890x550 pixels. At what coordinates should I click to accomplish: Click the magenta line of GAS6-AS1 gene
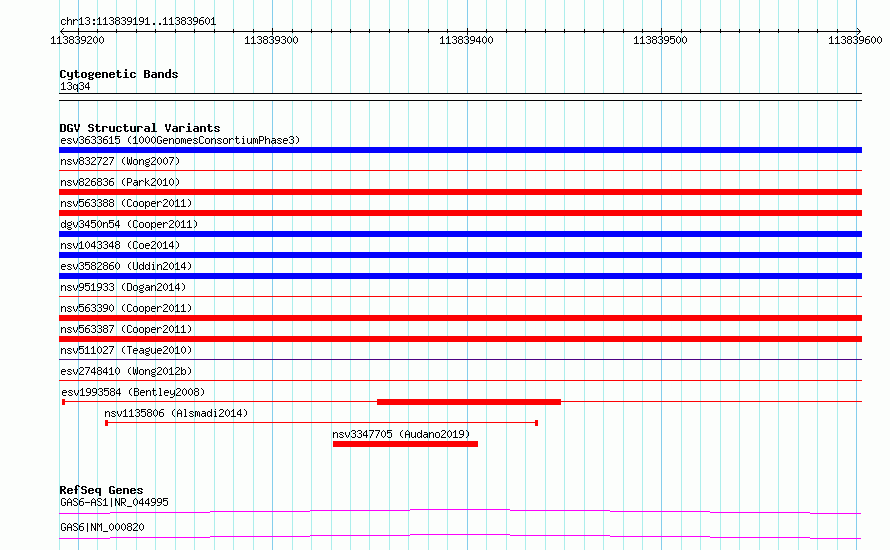460,511
